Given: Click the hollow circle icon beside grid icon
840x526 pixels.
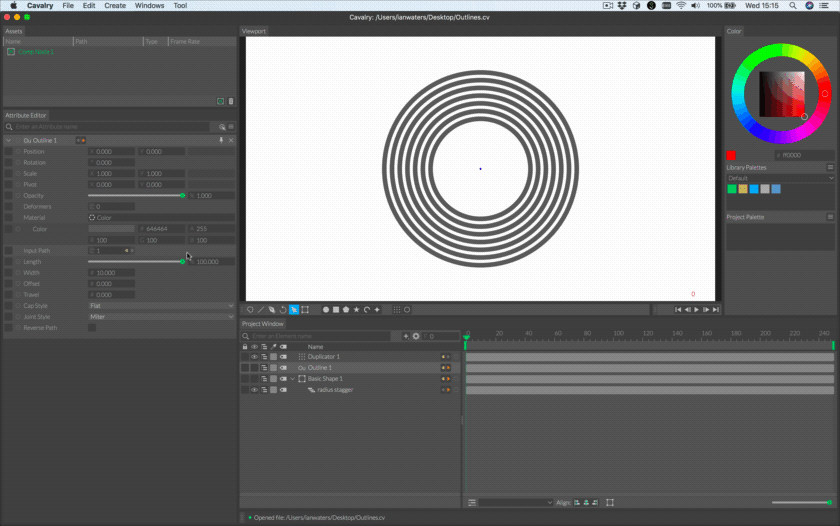Looking at the screenshot, I should click(x=407, y=310).
